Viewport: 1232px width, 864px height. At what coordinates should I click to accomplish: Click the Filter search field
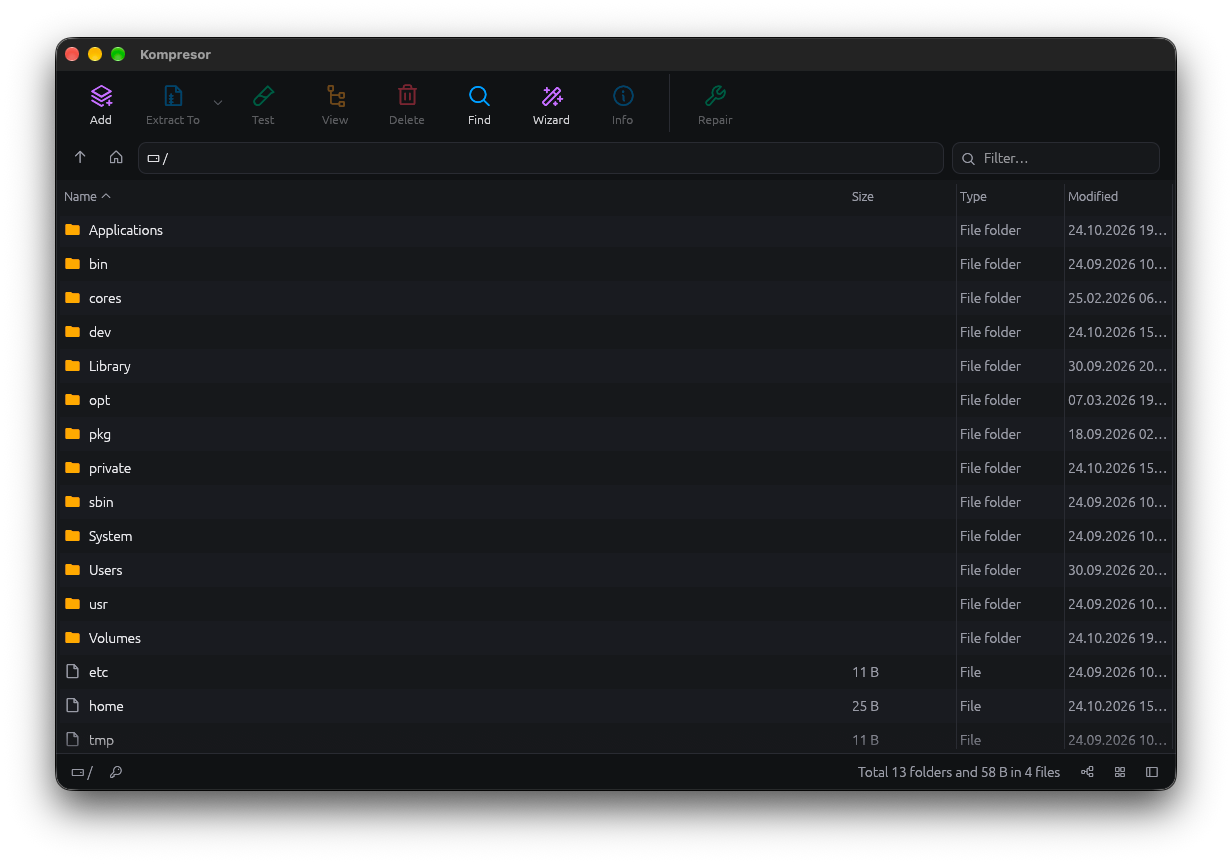(x=1056, y=158)
